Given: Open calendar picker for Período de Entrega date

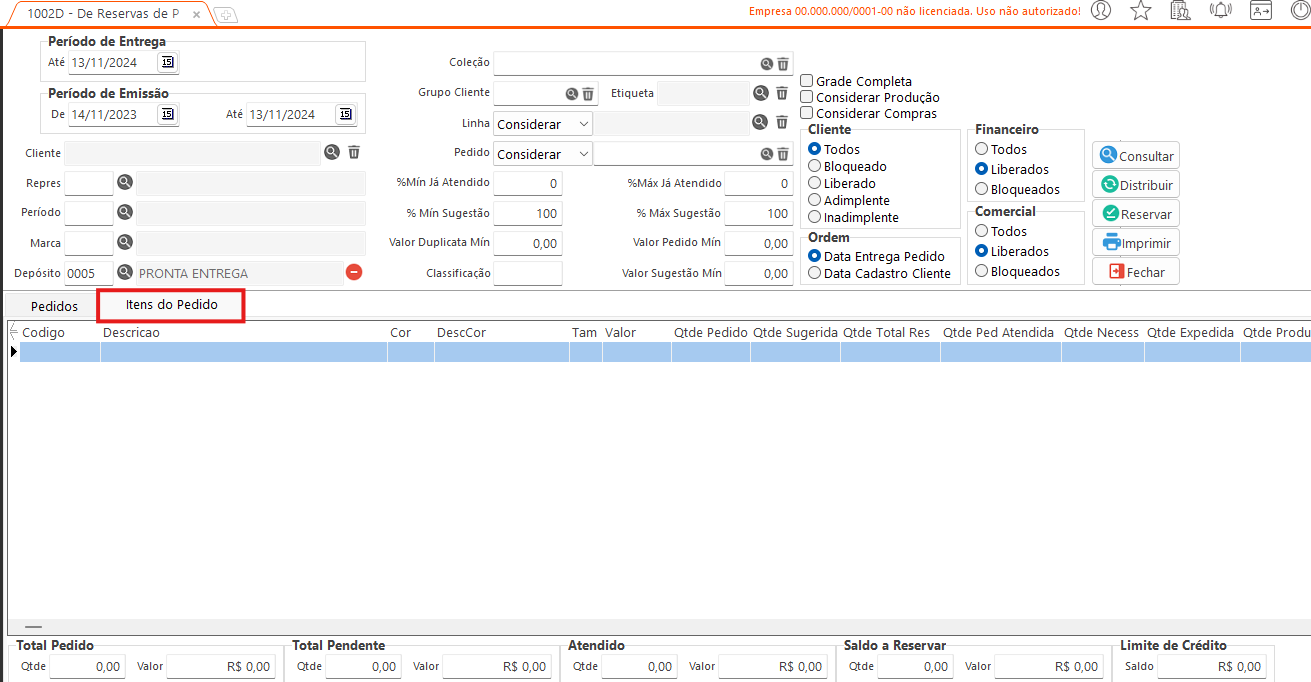Looking at the screenshot, I should coord(167,62).
